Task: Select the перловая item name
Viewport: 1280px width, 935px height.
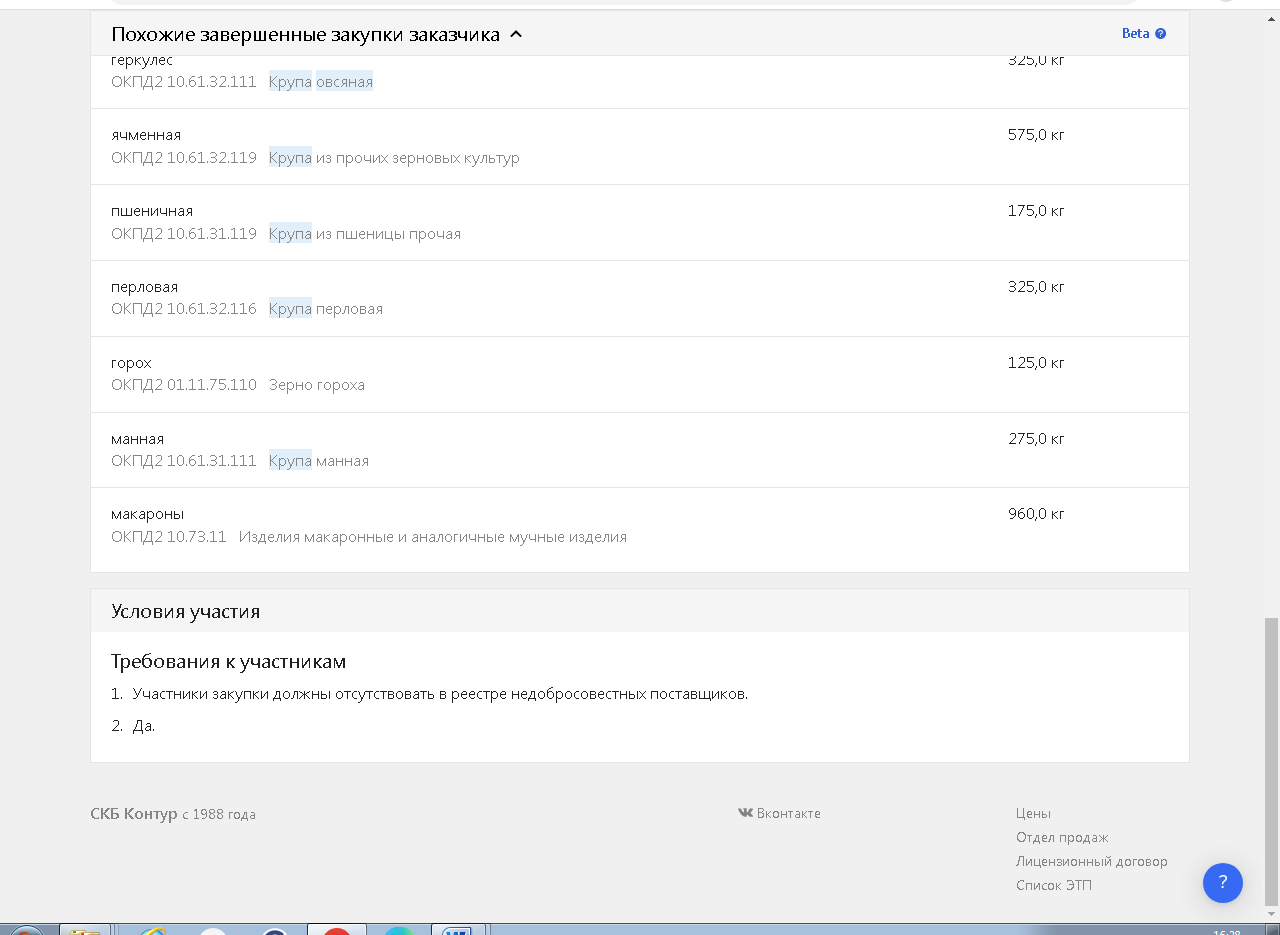Action: (144, 287)
